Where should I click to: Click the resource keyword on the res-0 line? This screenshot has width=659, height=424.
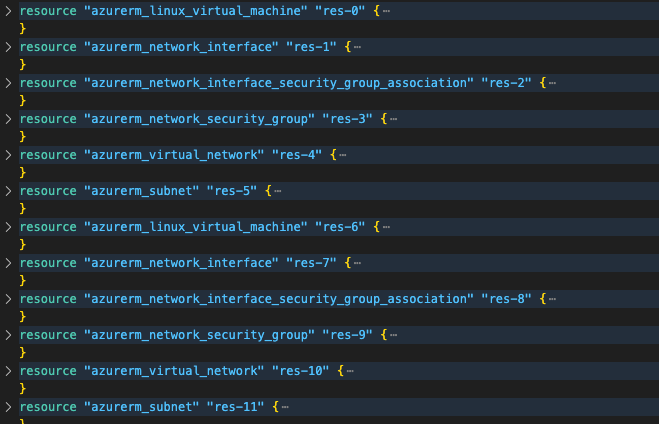48,11
